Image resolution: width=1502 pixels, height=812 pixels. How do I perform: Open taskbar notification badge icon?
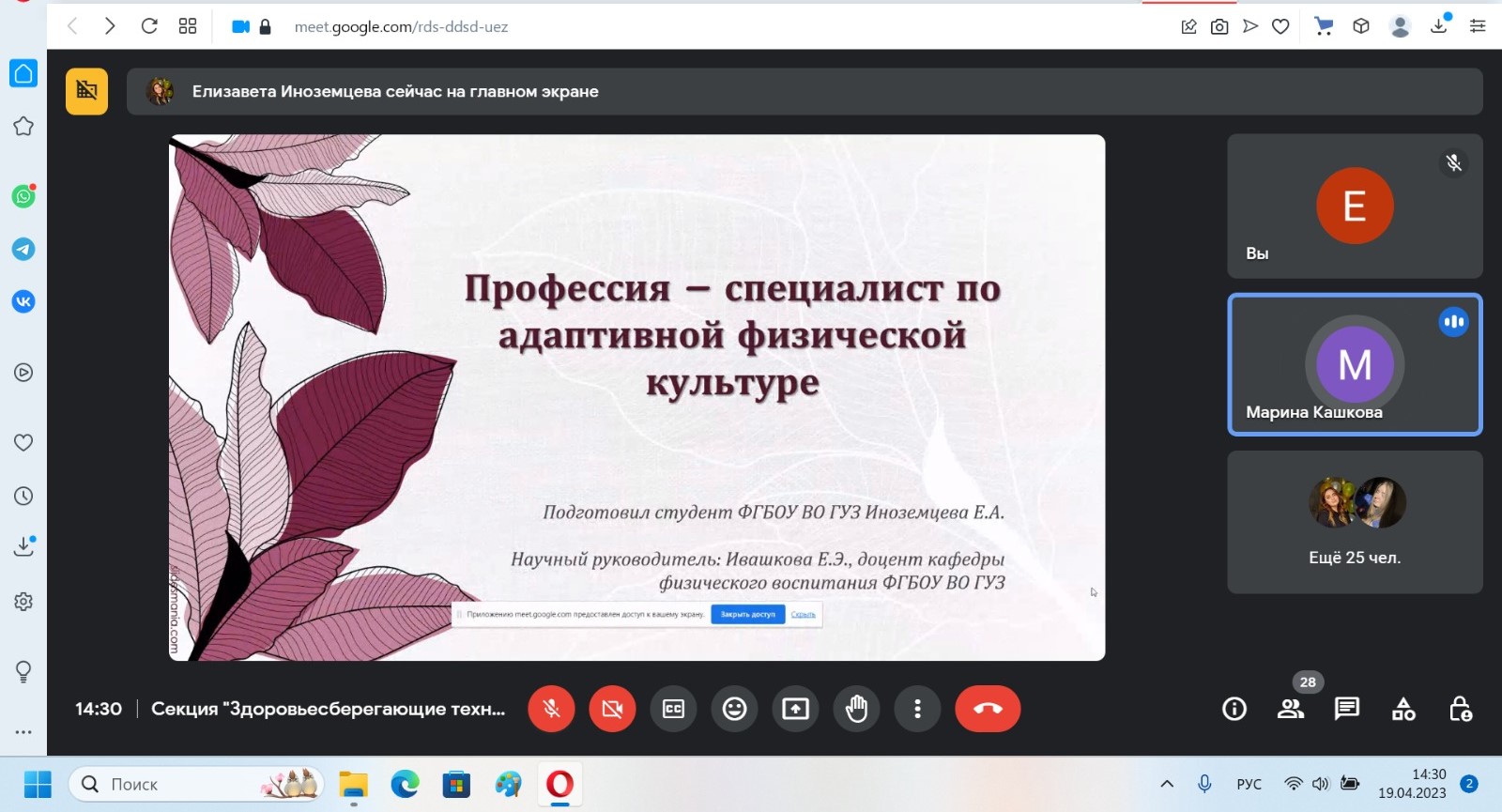coord(1469,784)
